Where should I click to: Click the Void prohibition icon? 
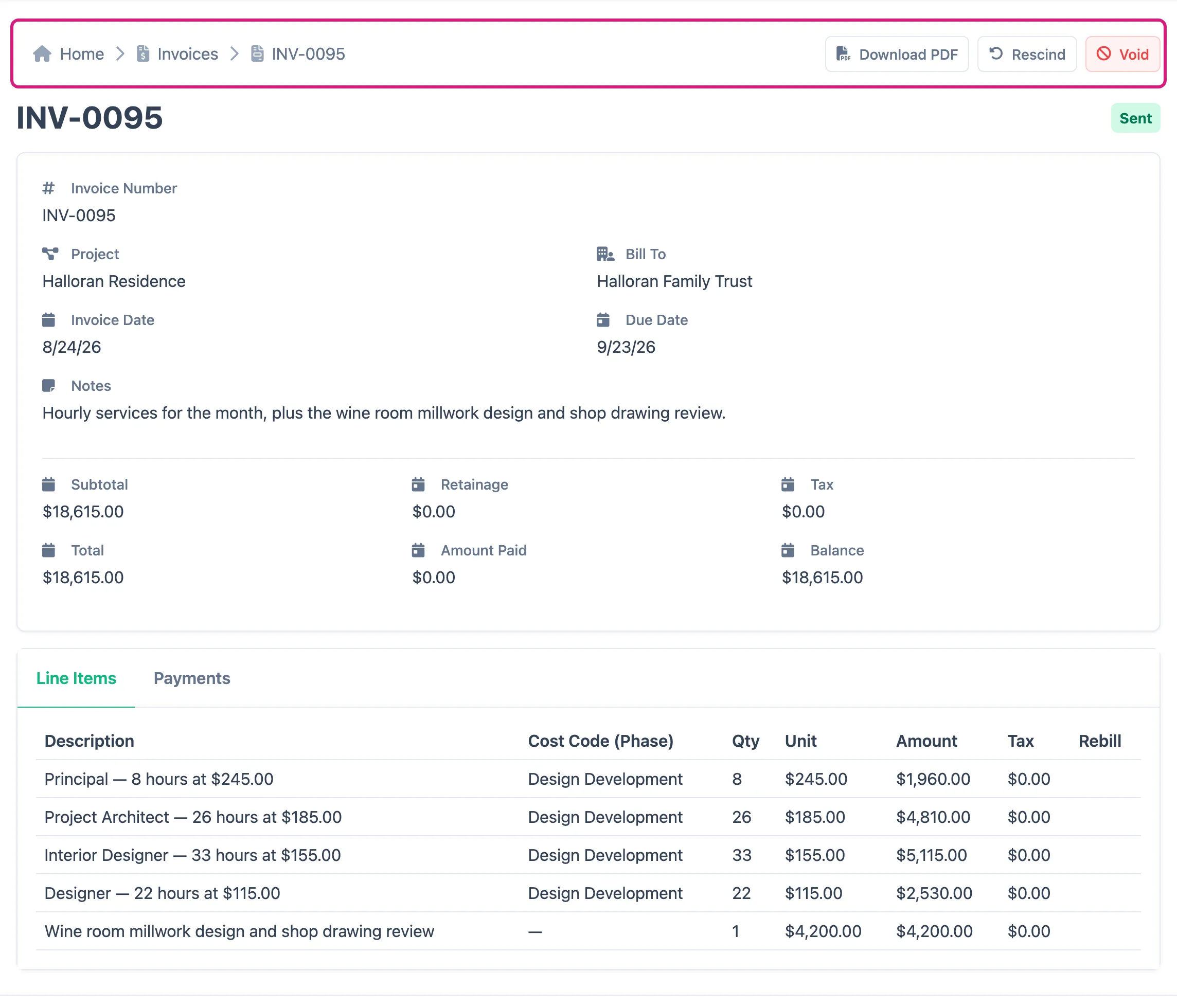(x=1104, y=53)
